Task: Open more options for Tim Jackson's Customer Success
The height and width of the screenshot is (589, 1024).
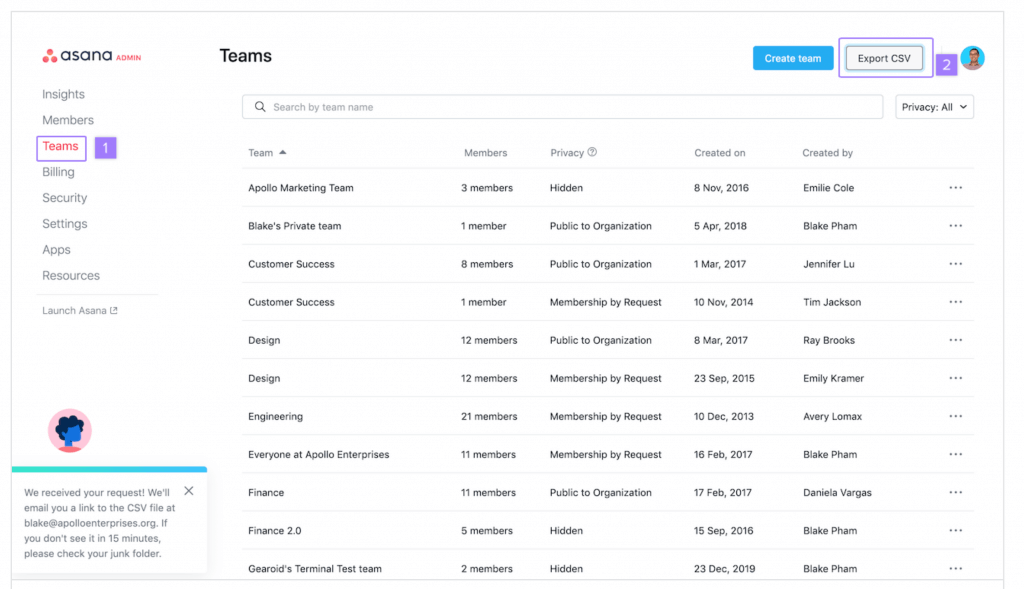Action: click(955, 302)
